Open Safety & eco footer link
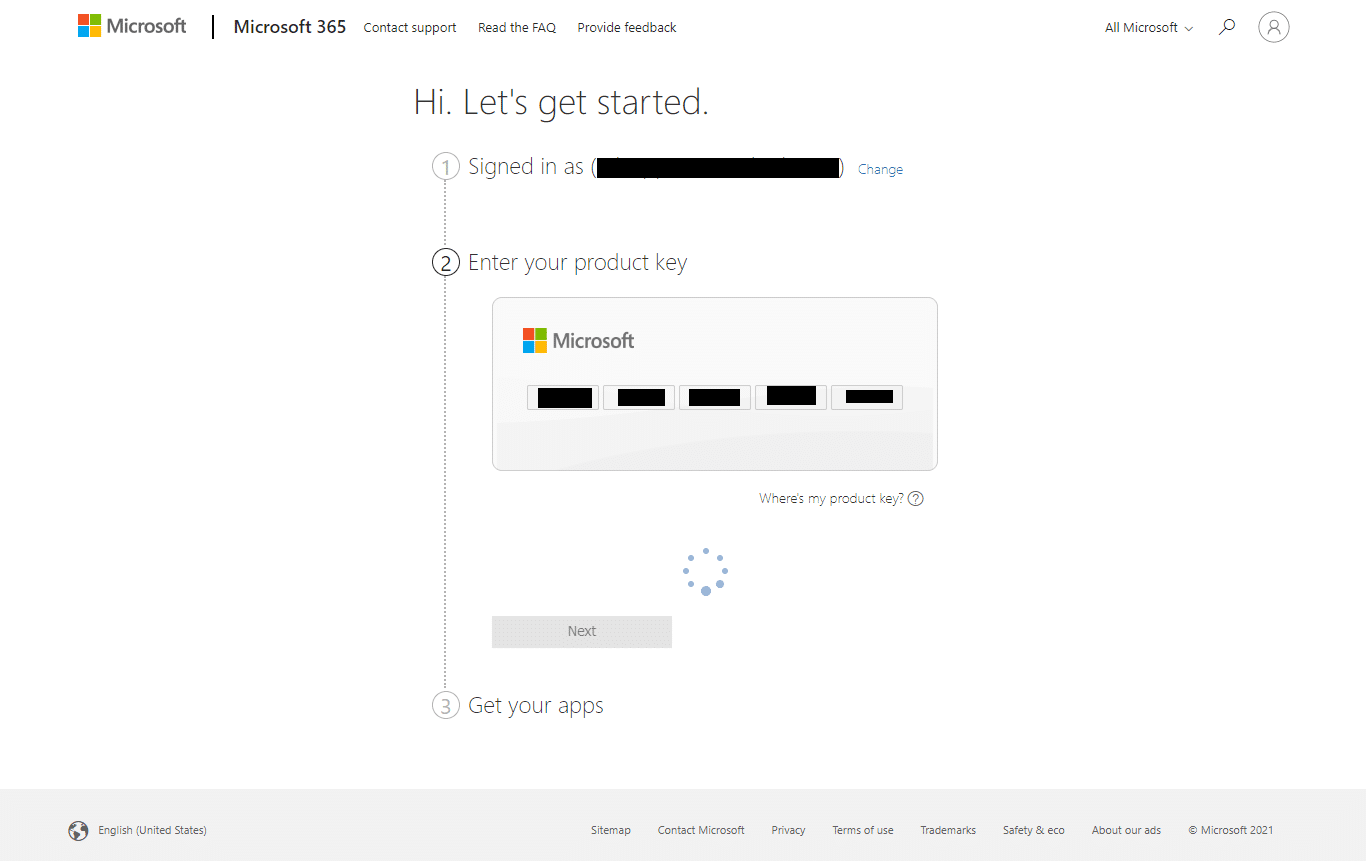This screenshot has height=861, width=1366. (1034, 830)
